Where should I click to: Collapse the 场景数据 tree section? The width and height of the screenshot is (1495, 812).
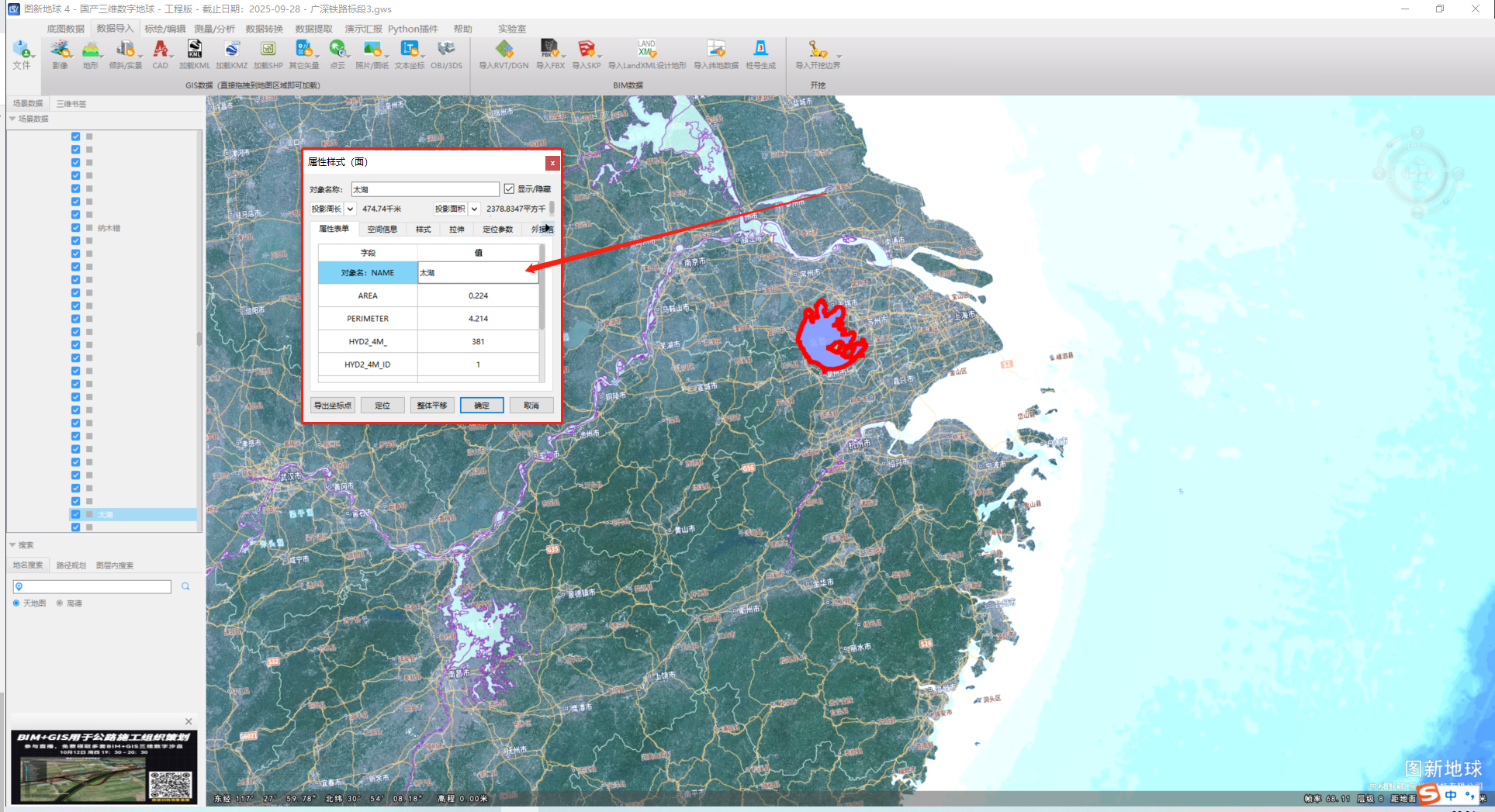[12, 119]
